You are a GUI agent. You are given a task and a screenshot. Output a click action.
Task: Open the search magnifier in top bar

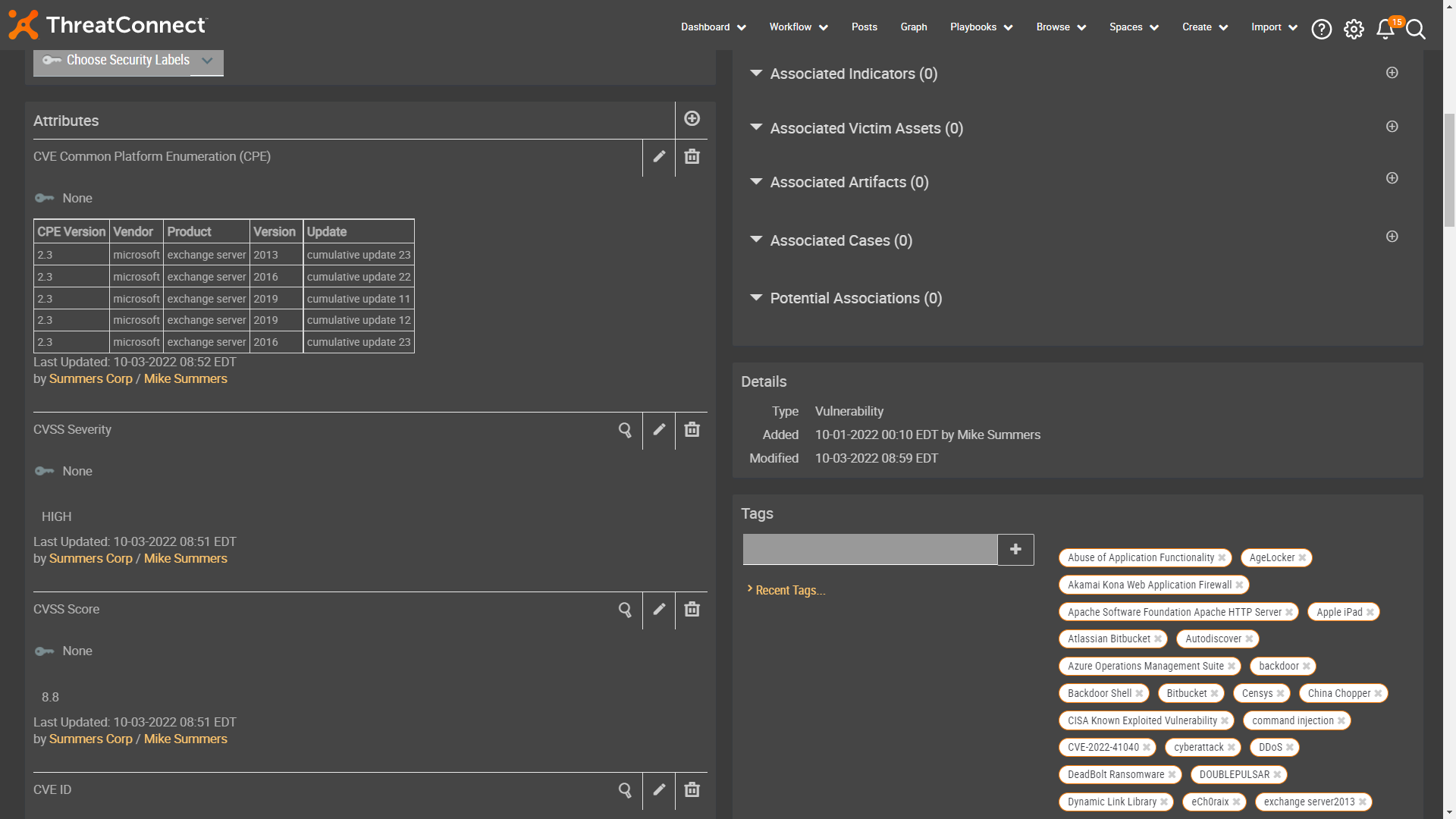pos(1416,29)
